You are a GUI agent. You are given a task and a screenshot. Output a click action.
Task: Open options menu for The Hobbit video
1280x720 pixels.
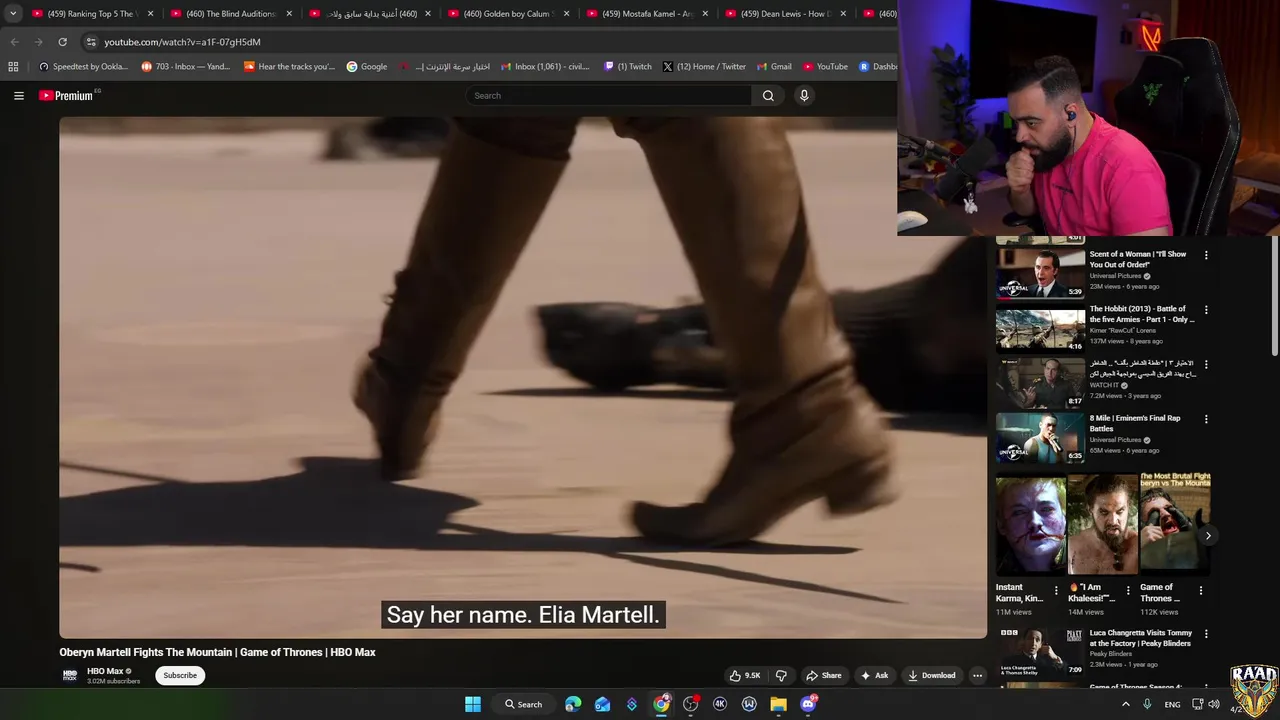[x=1206, y=310]
